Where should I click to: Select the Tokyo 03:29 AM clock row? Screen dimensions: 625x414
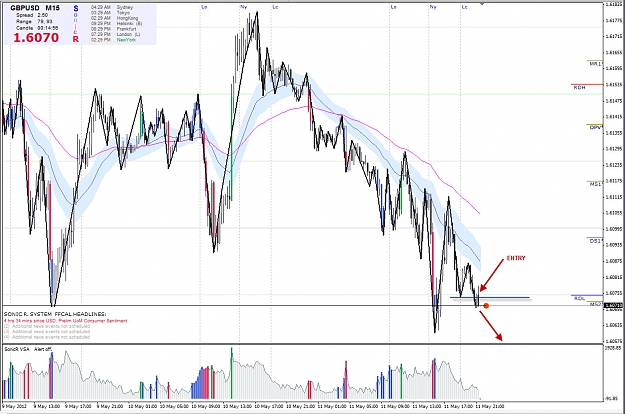110,13
